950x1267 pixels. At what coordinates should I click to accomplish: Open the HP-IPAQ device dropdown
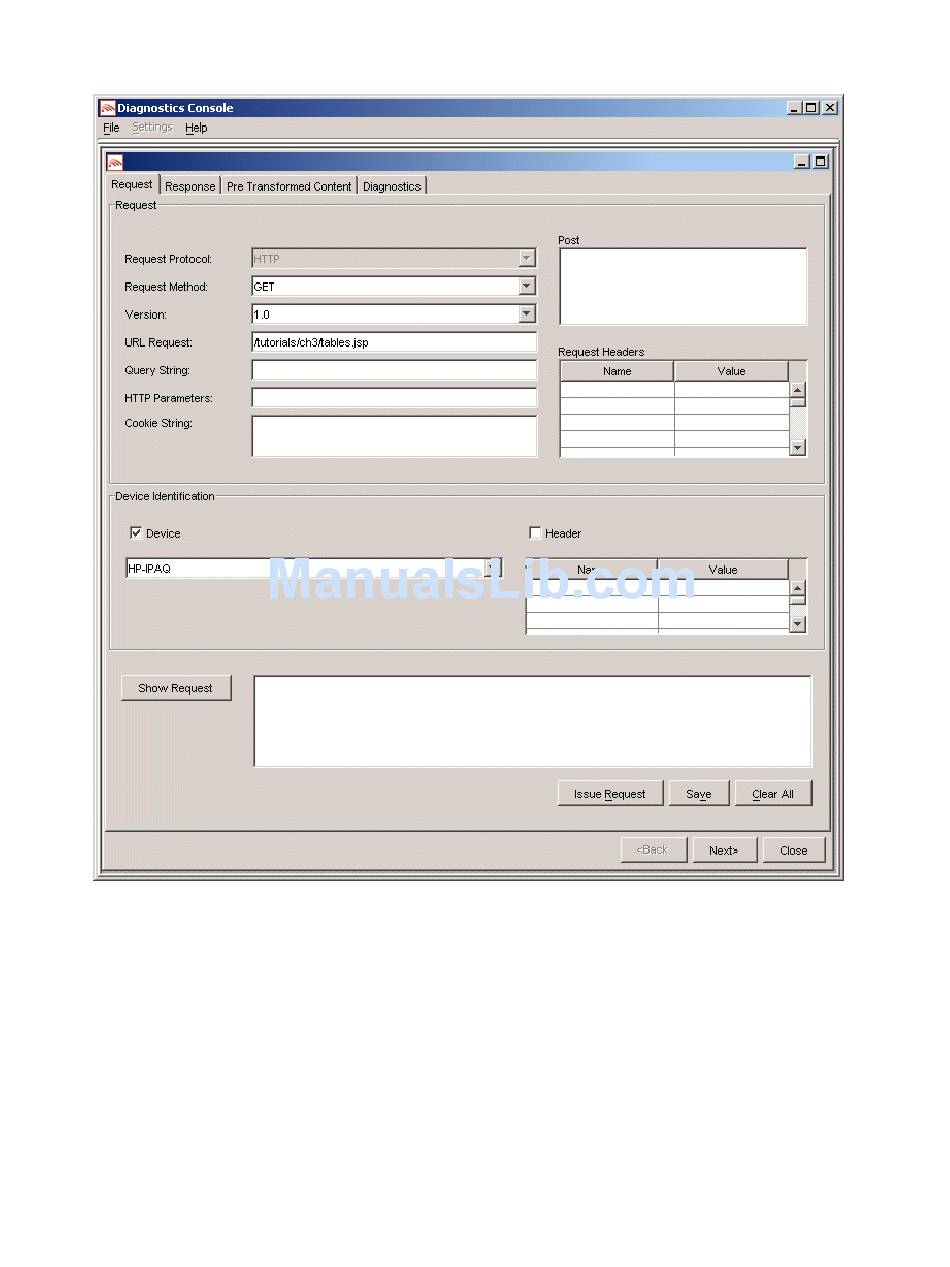click(x=491, y=568)
